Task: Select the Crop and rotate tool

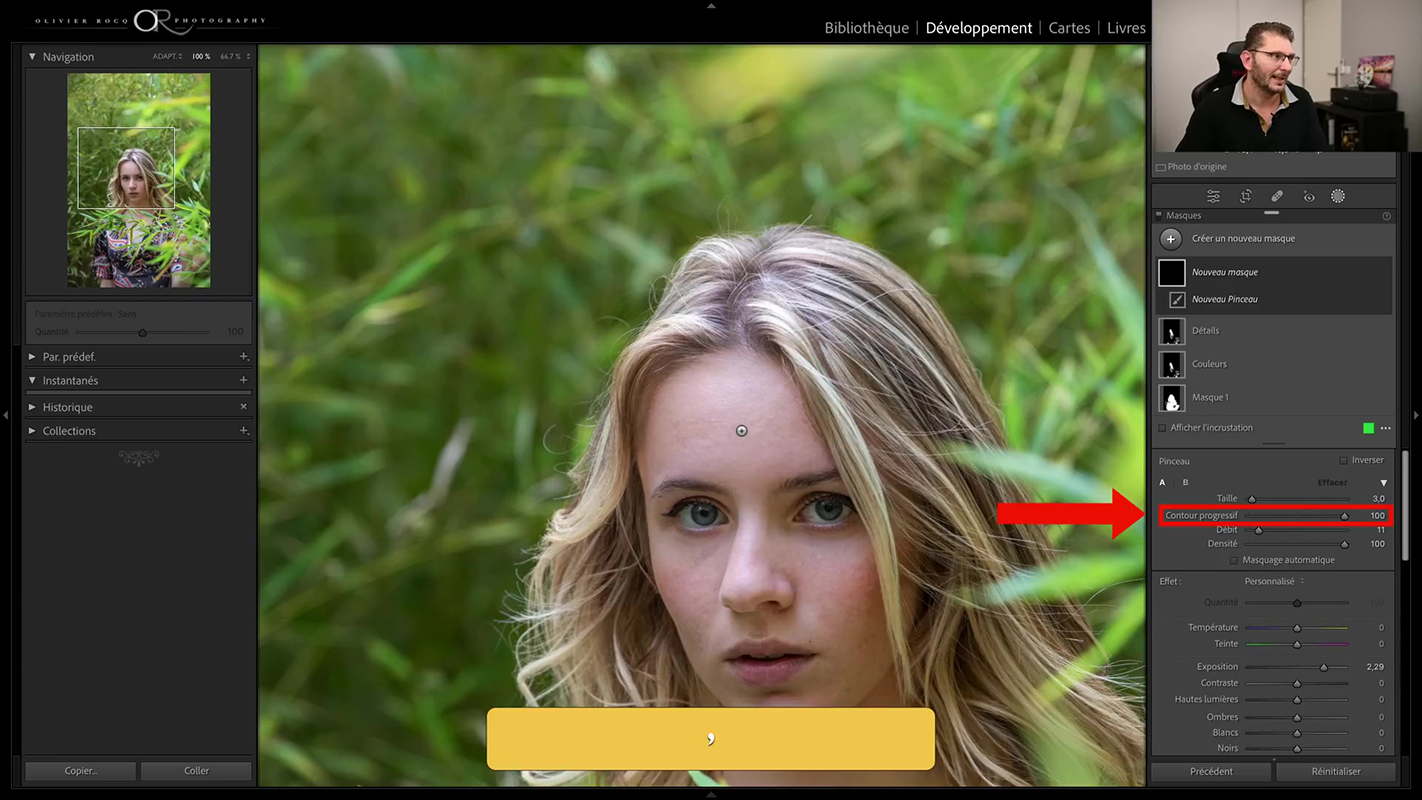Action: (1245, 197)
